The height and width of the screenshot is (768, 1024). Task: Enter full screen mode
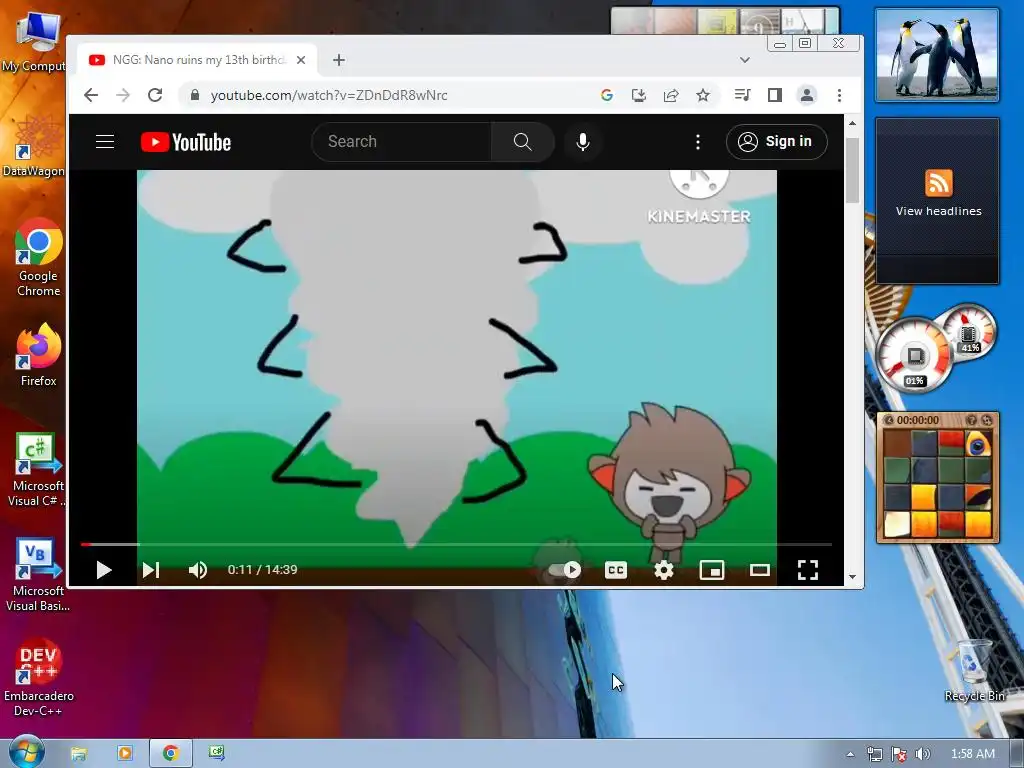808,570
